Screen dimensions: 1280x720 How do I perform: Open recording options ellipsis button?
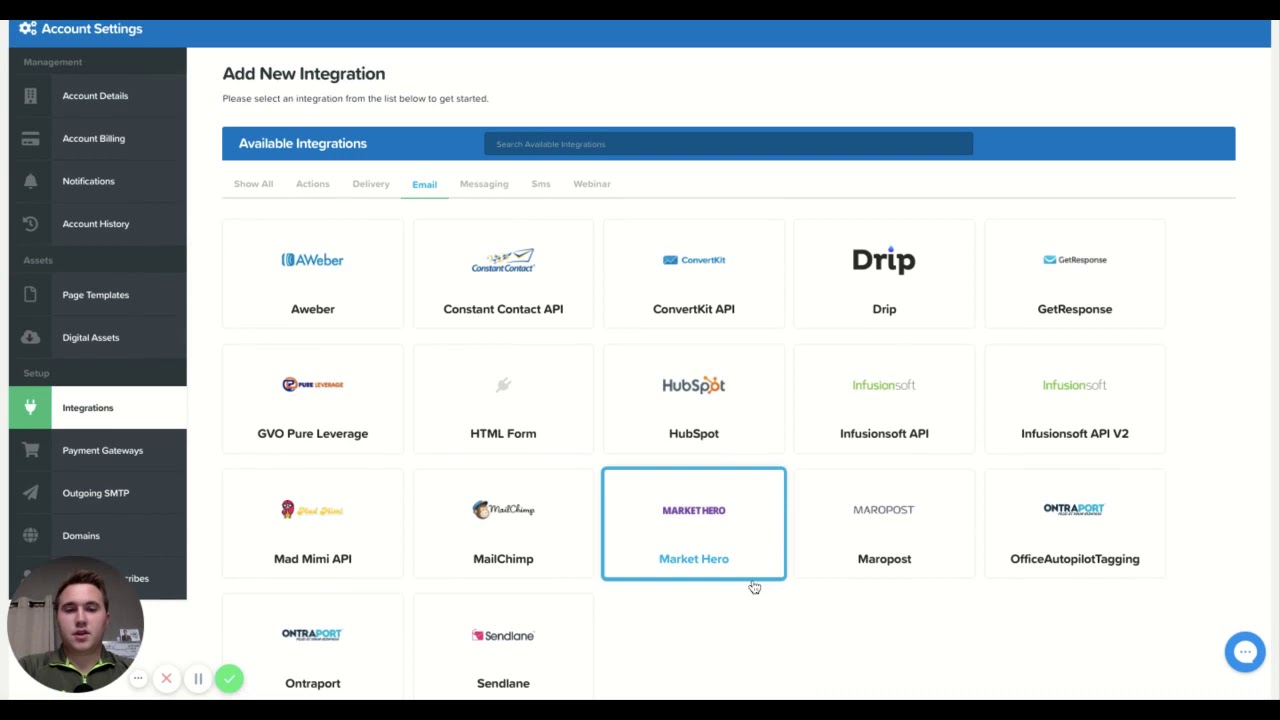[138, 679]
